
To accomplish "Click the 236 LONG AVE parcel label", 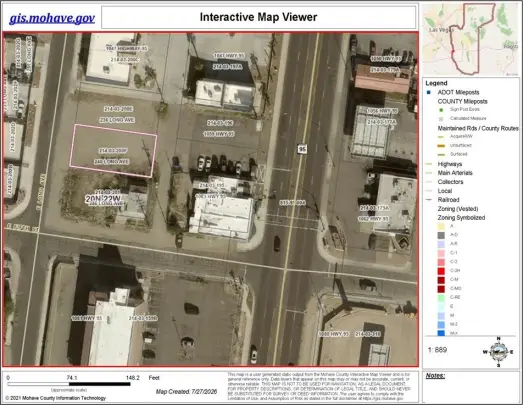I will pos(117,120).
